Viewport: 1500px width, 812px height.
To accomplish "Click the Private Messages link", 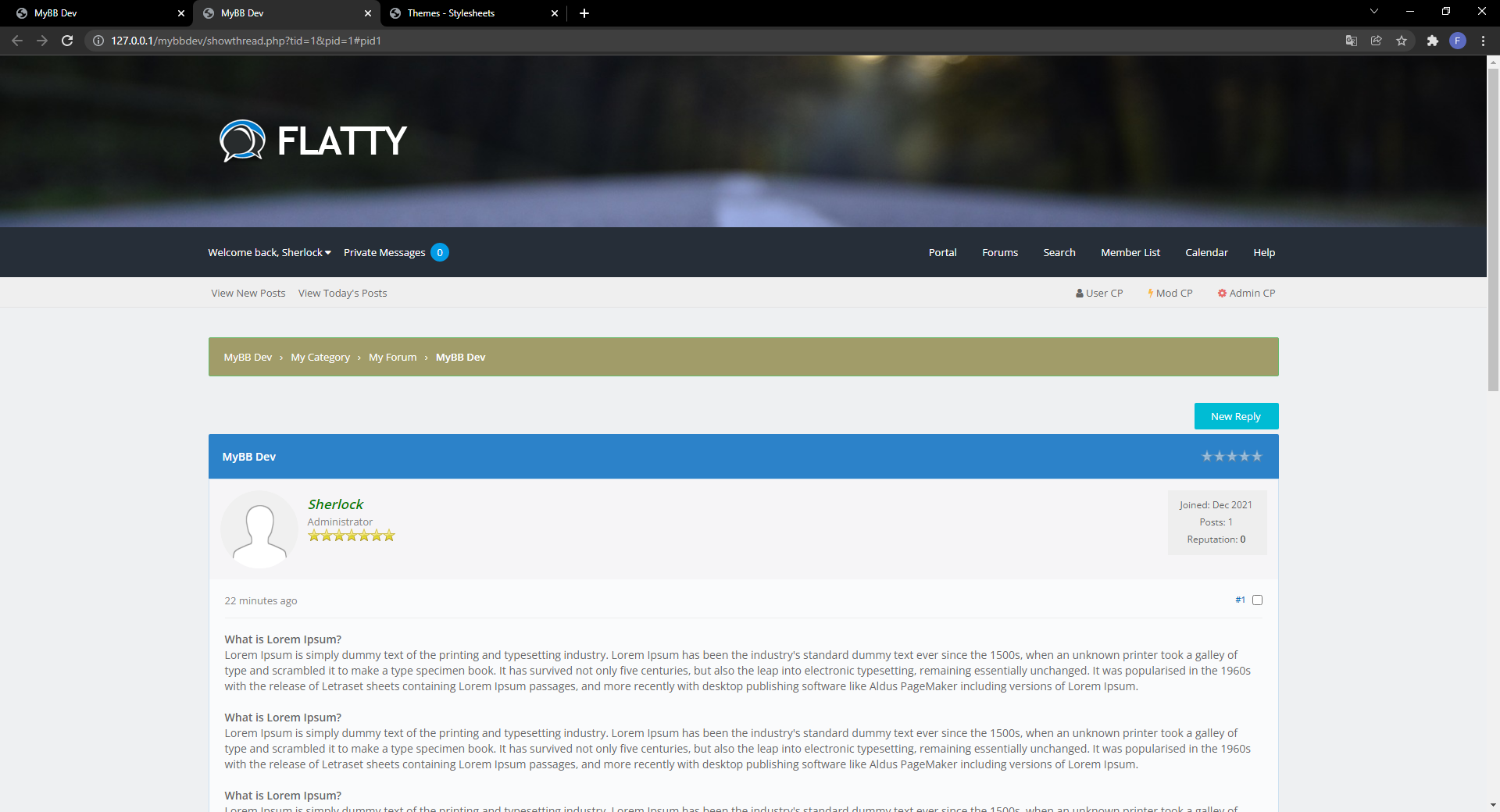I will [384, 252].
